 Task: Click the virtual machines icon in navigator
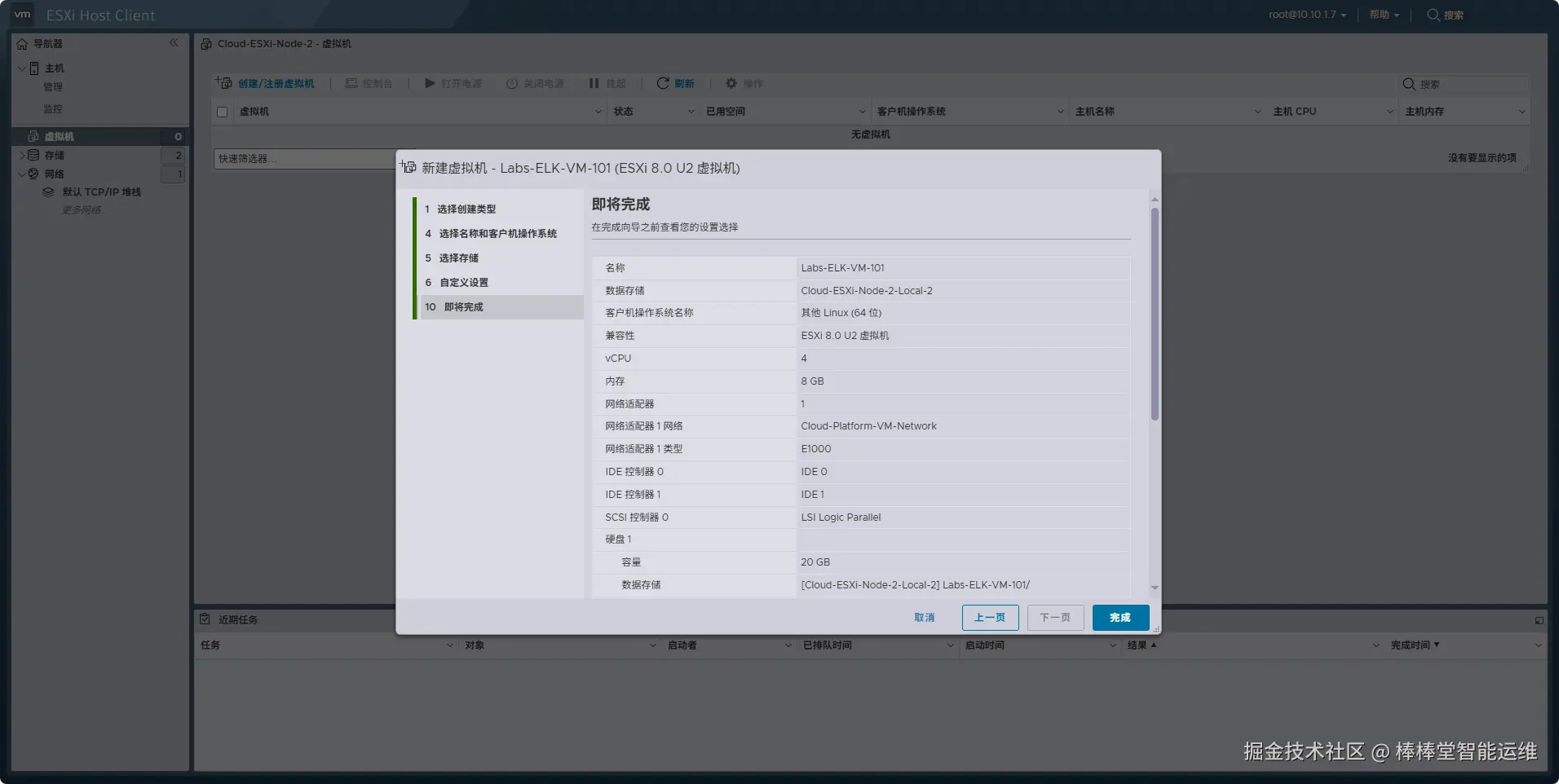tap(33, 136)
